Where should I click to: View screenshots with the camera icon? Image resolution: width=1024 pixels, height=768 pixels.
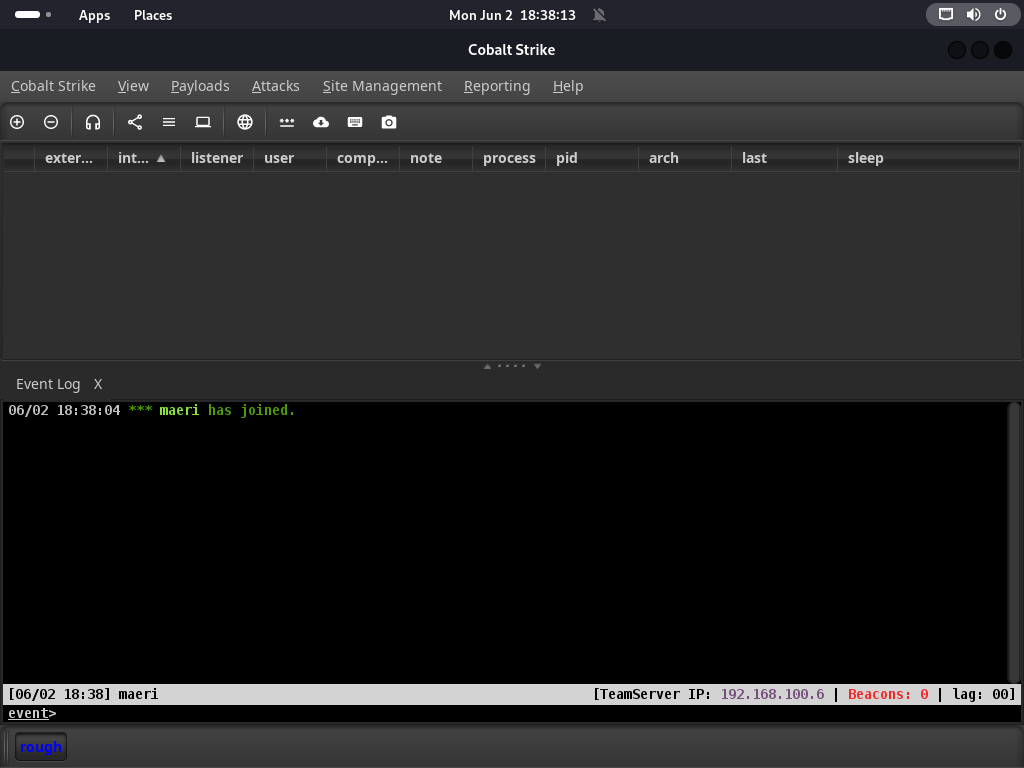pyautogui.click(x=389, y=122)
